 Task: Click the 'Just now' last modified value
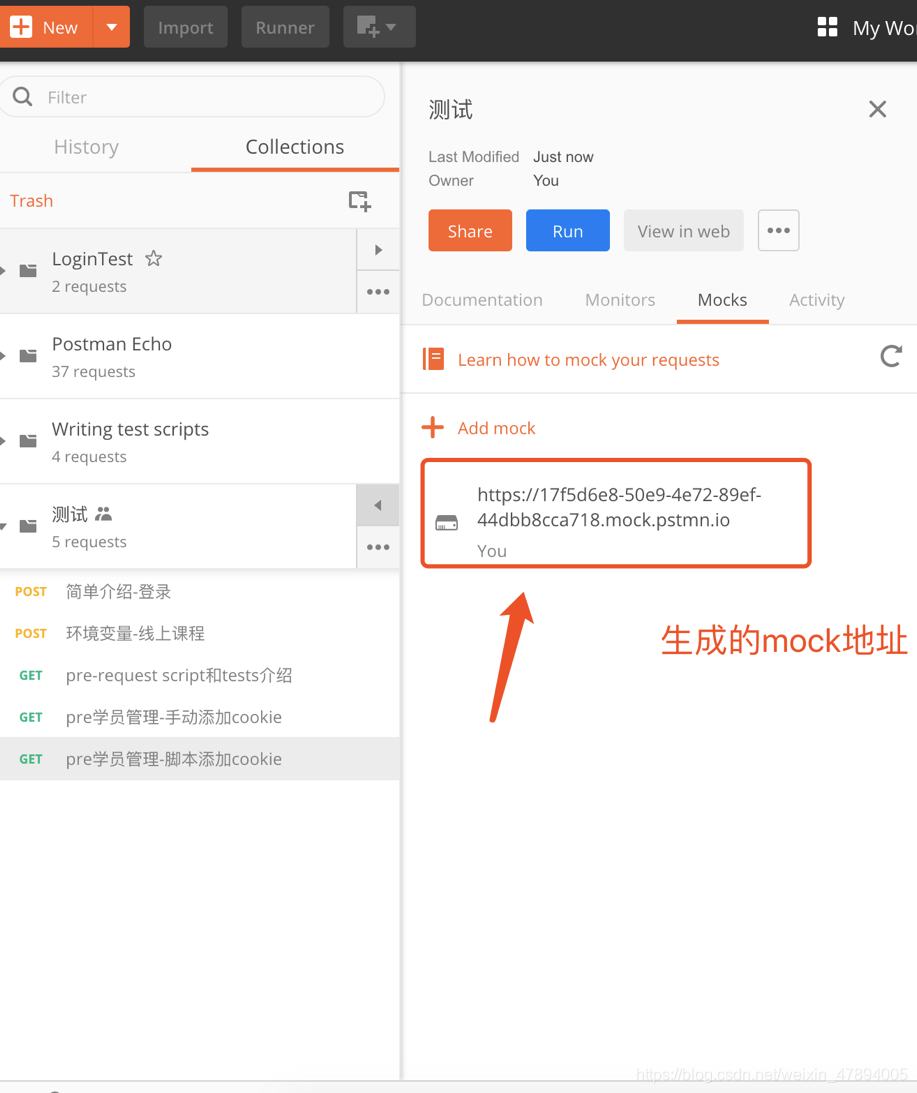(x=563, y=157)
